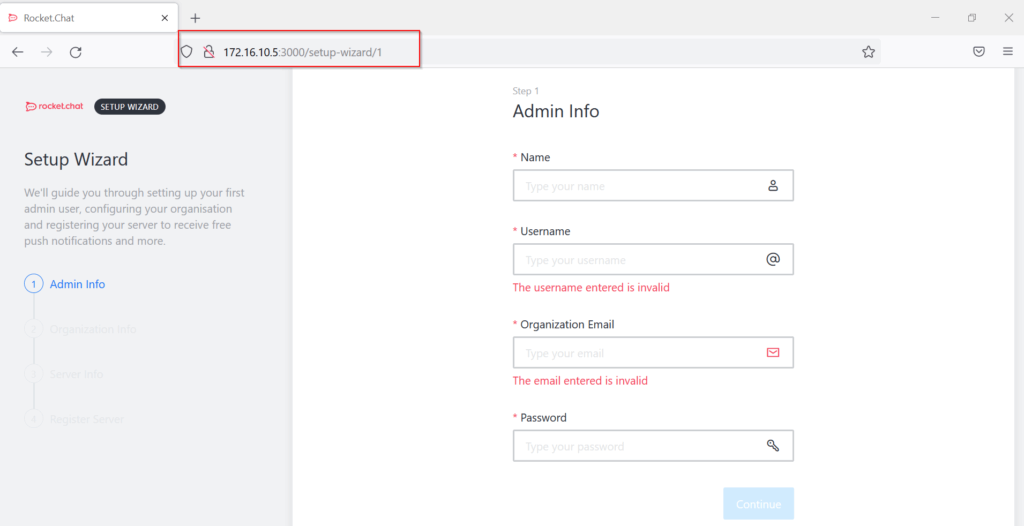The height and width of the screenshot is (526, 1024).
Task: Click the 'The email entered is invalid' message
Action: tap(580, 380)
